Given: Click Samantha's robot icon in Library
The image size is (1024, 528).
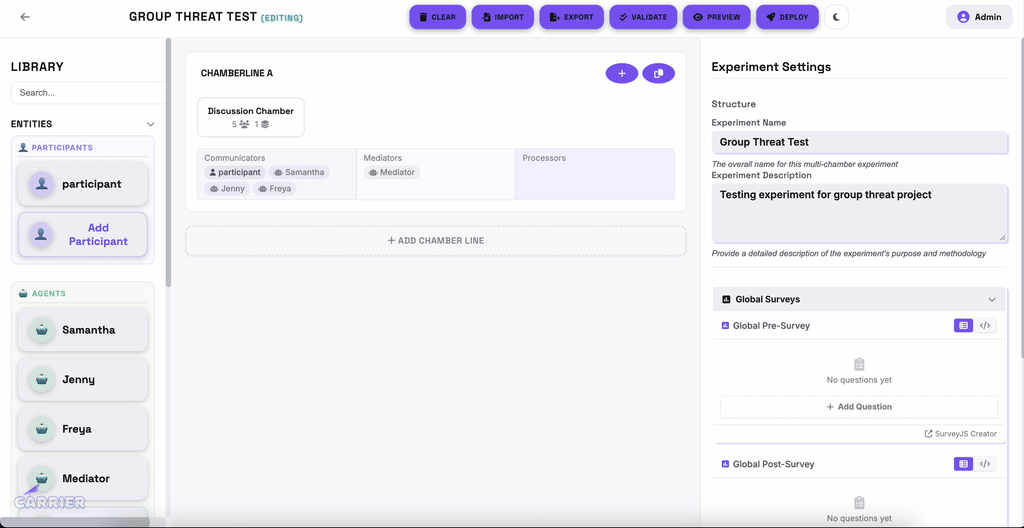Looking at the screenshot, I should 42,330.
